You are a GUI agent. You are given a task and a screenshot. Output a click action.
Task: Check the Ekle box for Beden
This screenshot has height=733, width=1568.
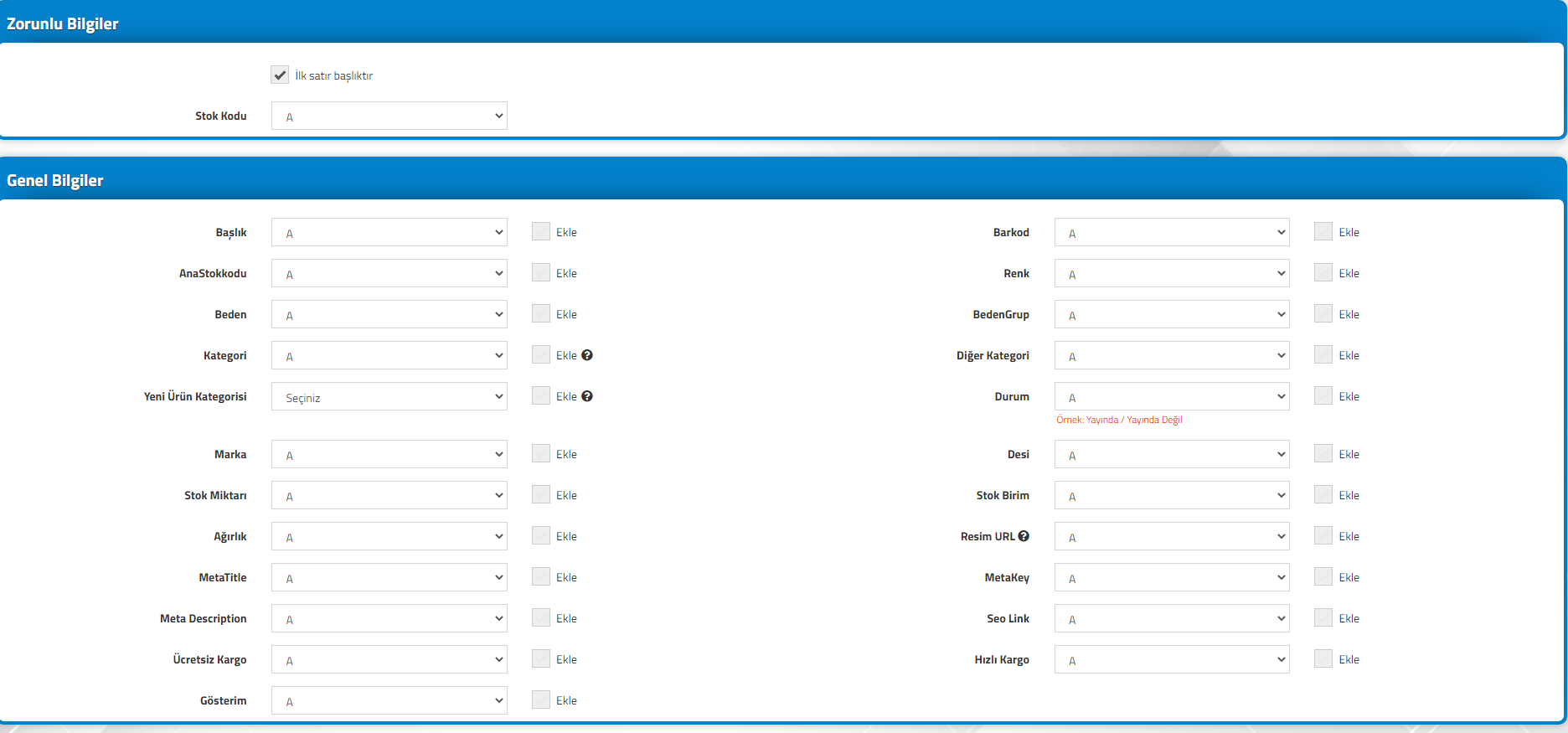tap(541, 313)
